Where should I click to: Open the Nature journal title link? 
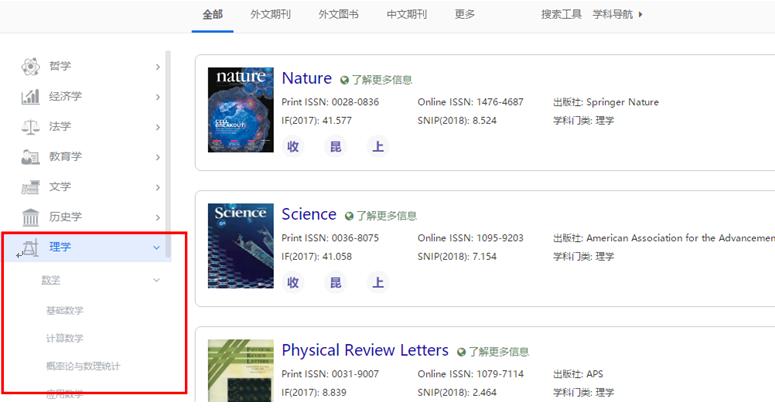306,78
